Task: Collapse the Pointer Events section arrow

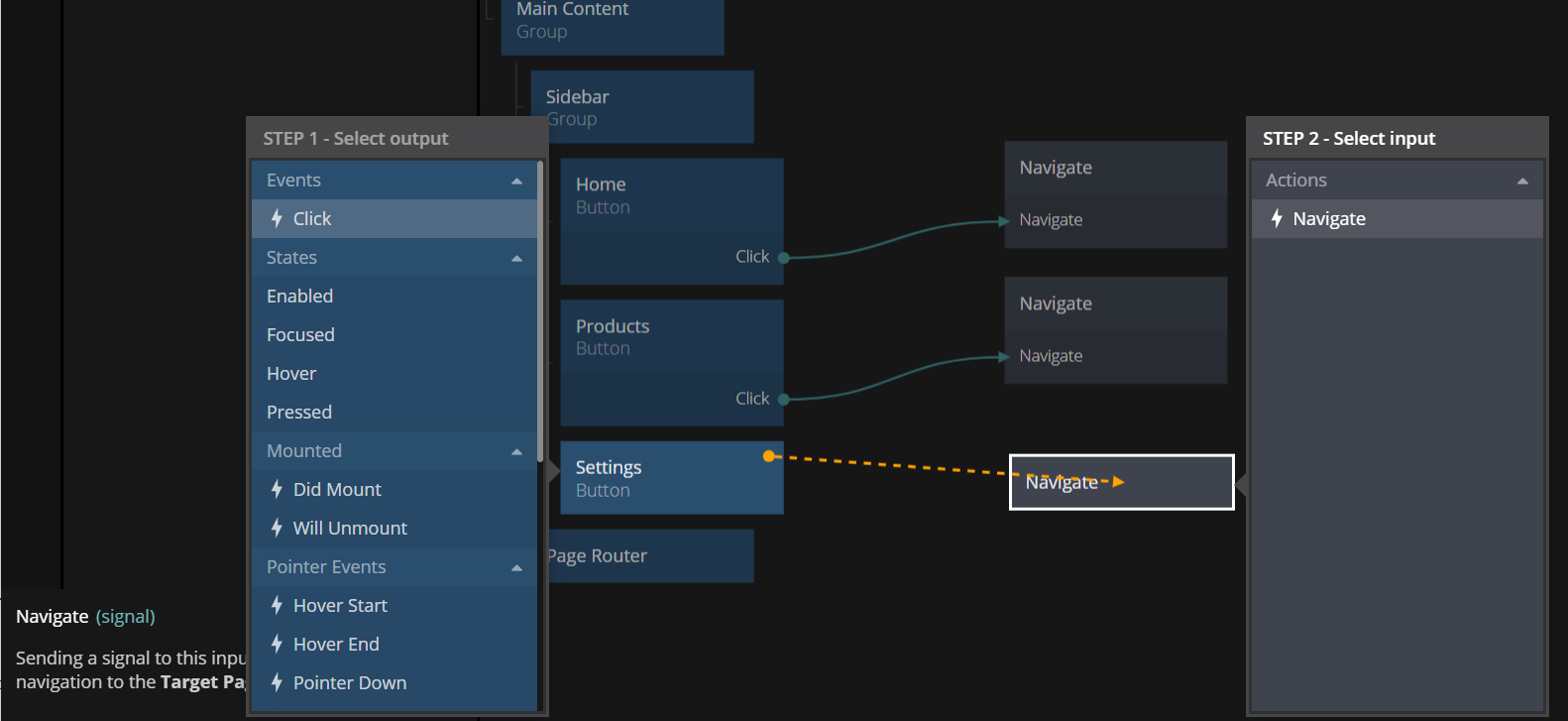Action: point(516,567)
